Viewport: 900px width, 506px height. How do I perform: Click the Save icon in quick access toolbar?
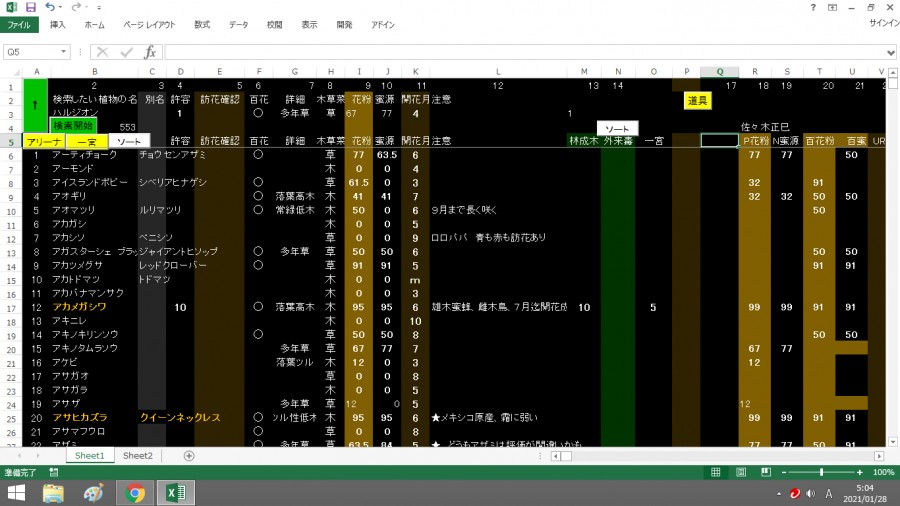(x=30, y=7)
